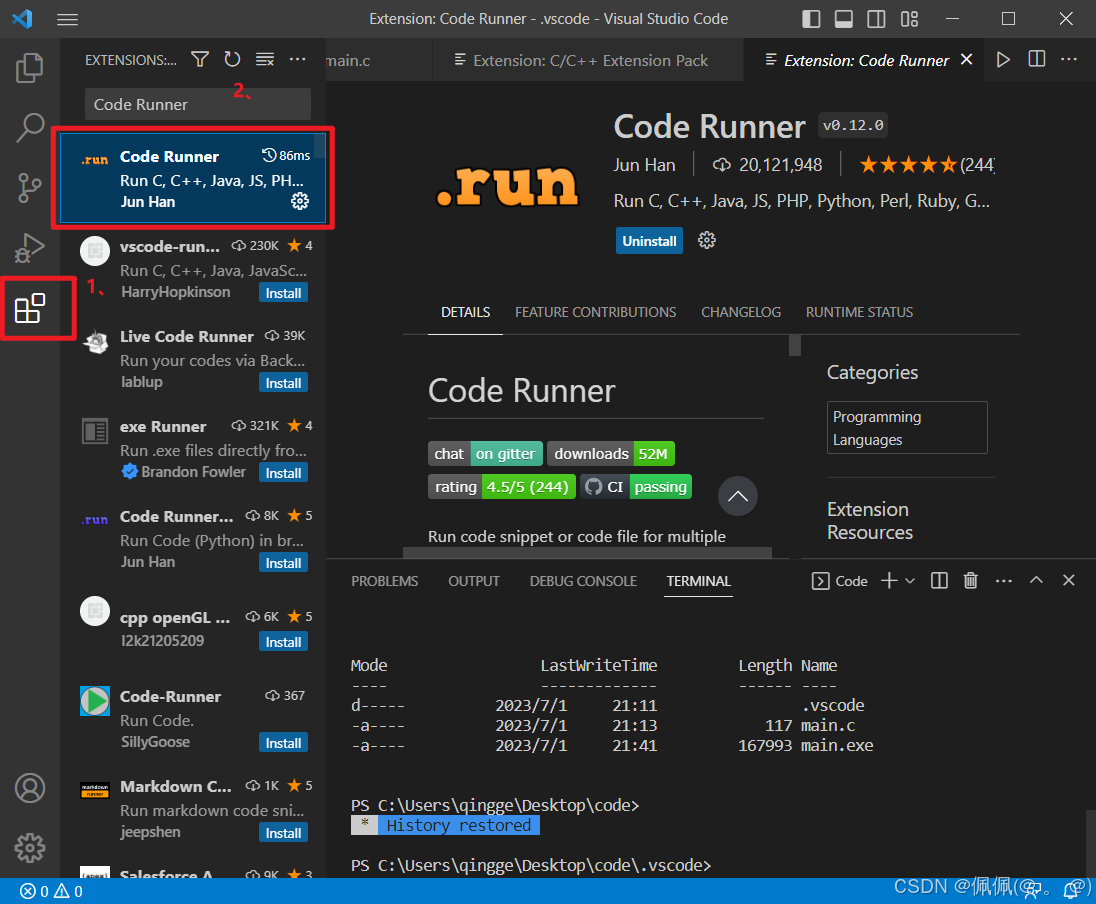
Task: Open editor more actions ellipsis
Action: click(1069, 59)
